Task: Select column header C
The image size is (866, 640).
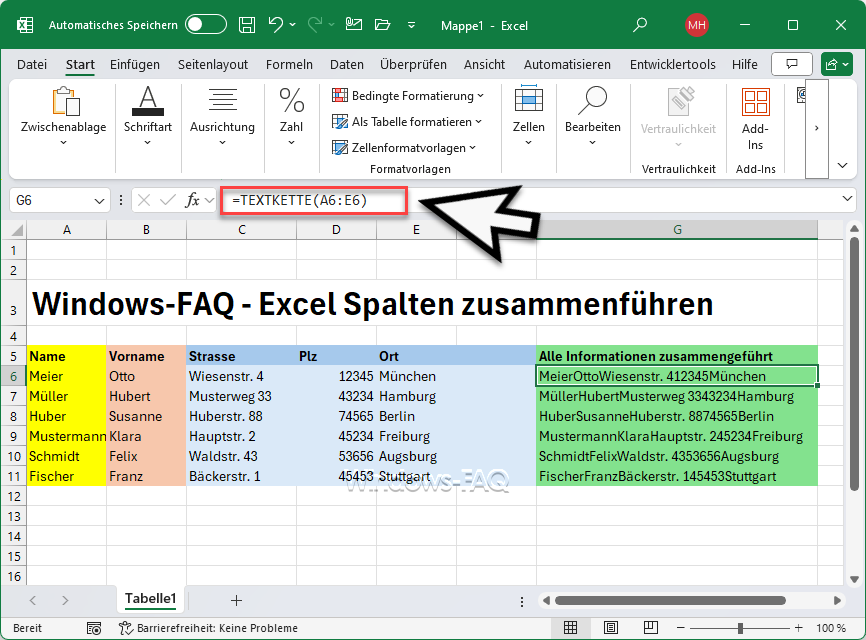Action: pos(241,230)
